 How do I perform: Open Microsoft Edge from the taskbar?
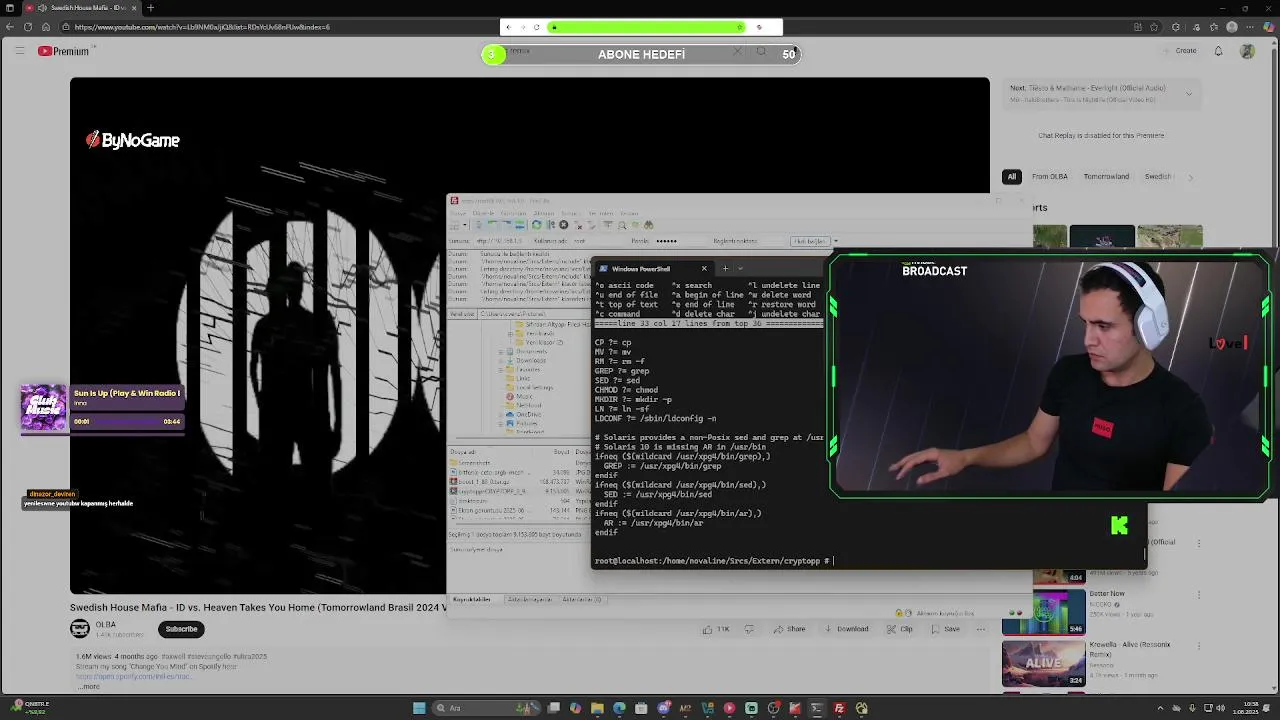pyautogui.click(x=619, y=708)
